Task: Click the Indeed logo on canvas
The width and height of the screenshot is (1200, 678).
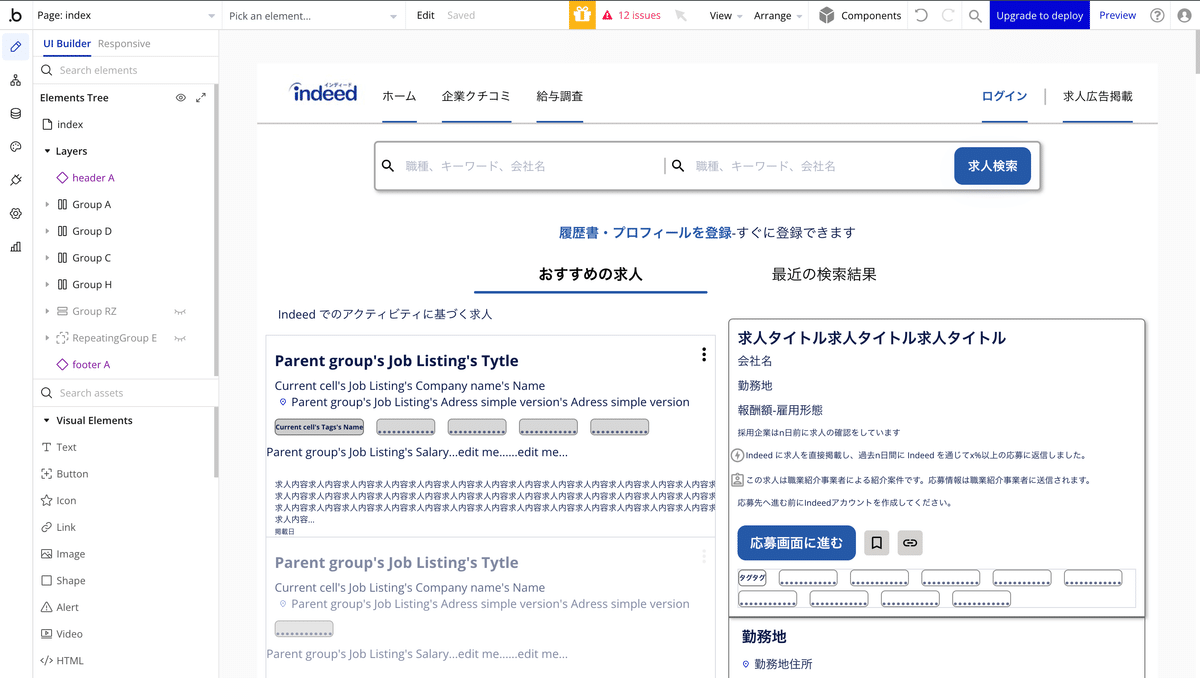Action: coord(324,92)
